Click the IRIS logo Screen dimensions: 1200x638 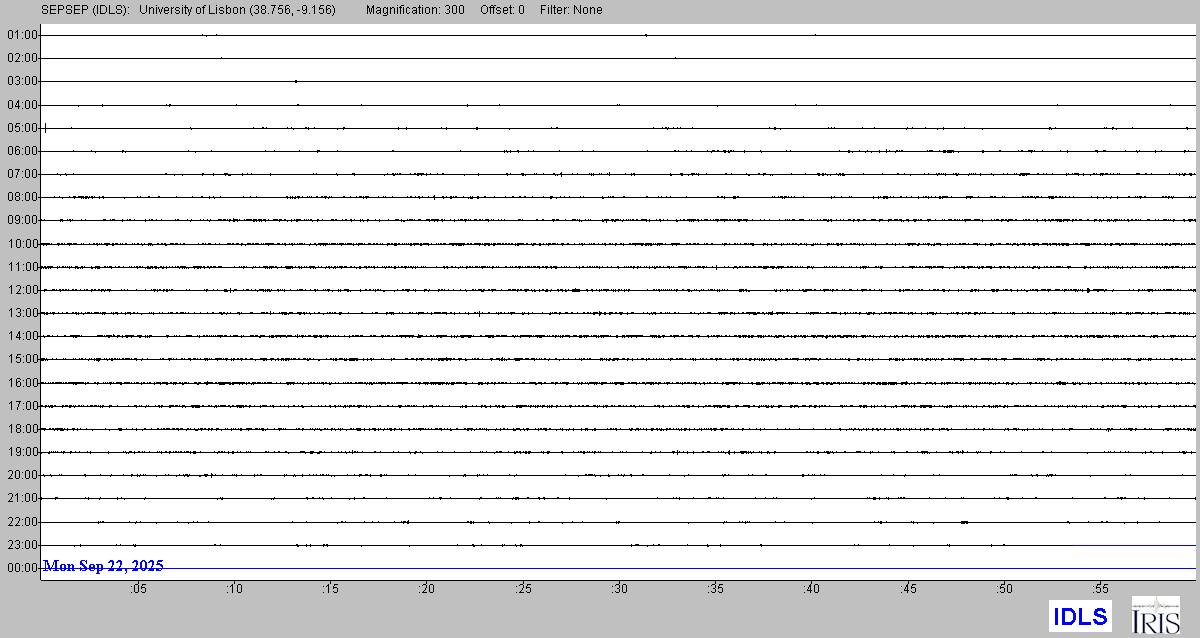click(1155, 615)
